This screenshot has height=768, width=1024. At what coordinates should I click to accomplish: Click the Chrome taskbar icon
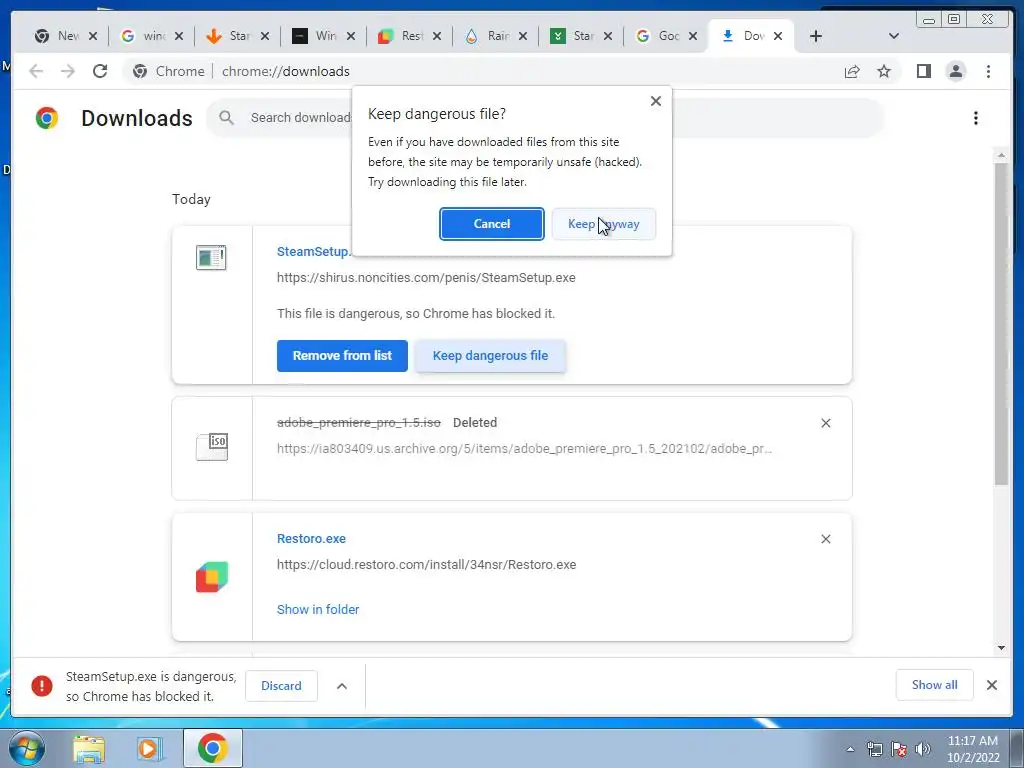pos(213,748)
